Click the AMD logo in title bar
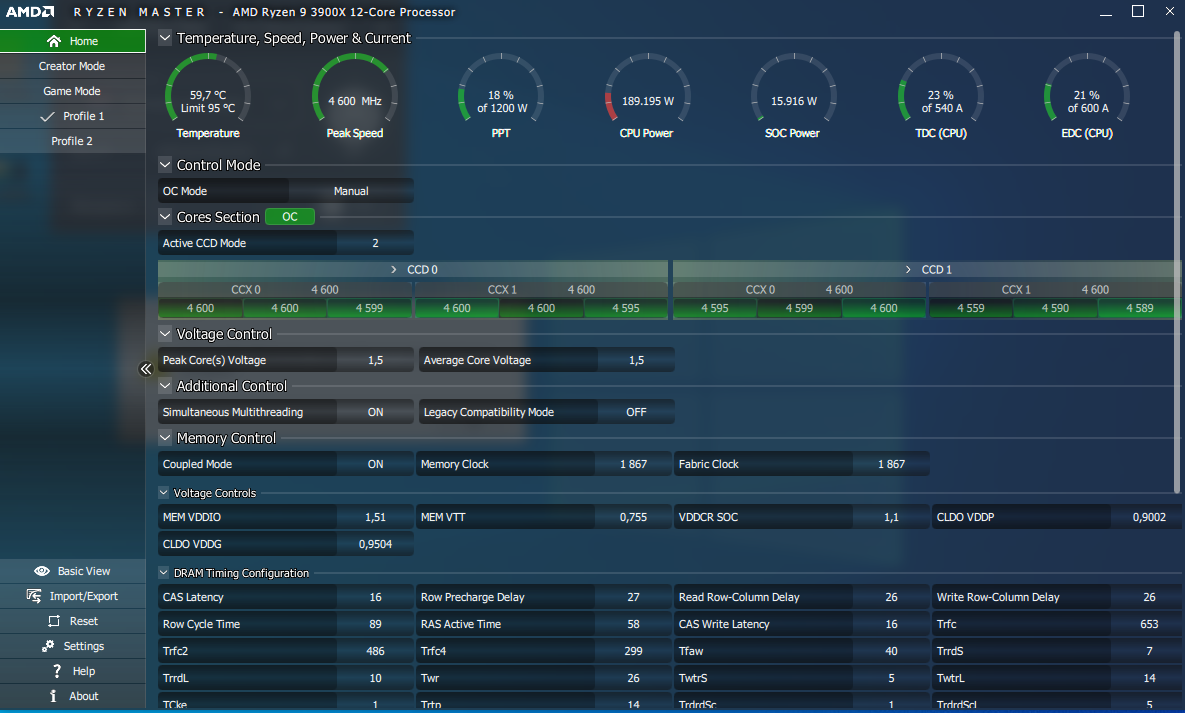The height and width of the screenshot is (713, 1185). (x=30, y=11)
